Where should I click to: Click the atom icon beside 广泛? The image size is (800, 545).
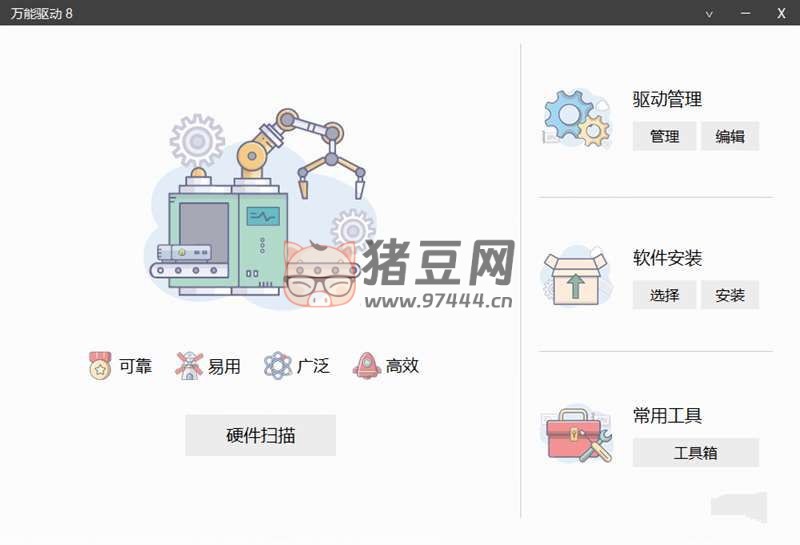(x=278, y=365)
